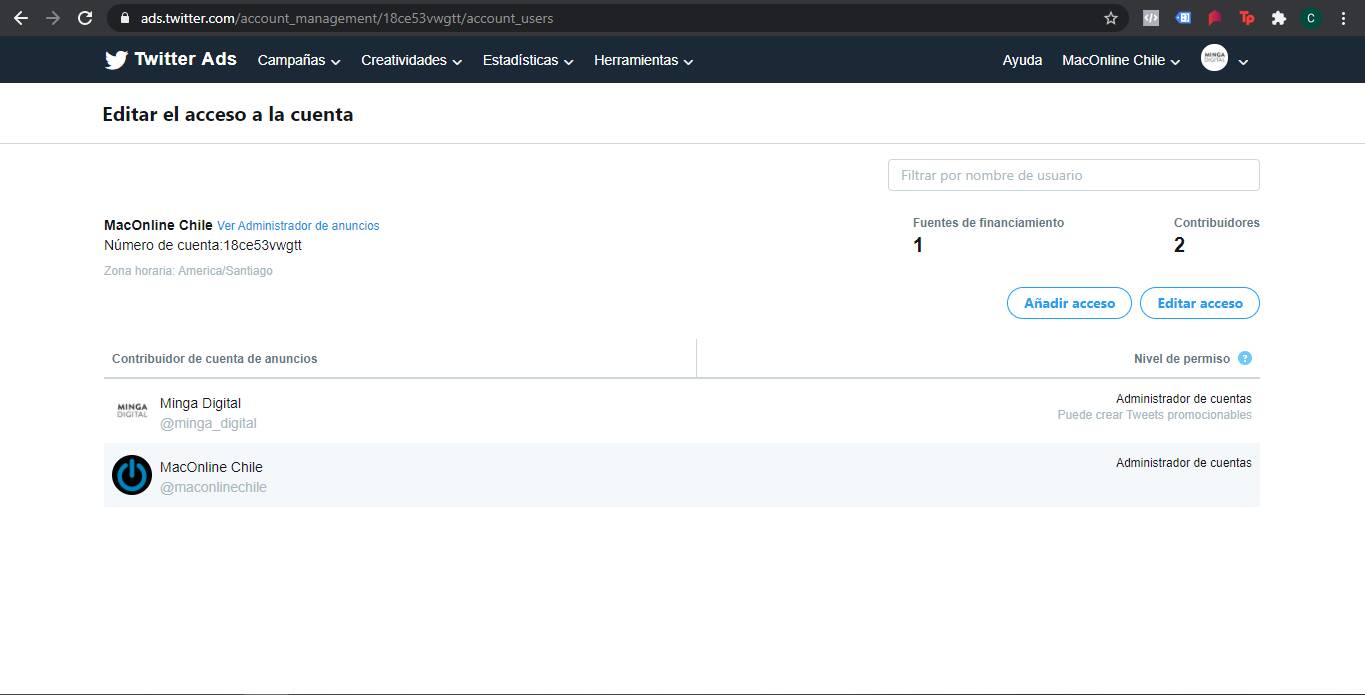Focus the Filtrar por nombre de usuario field

[x=1073, y=175]
